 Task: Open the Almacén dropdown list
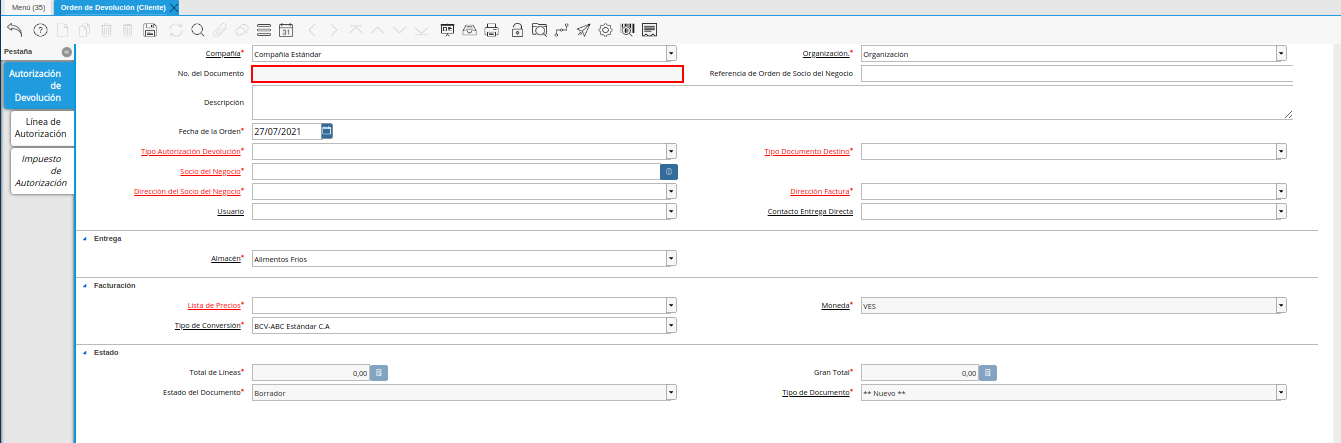[671, 259]
